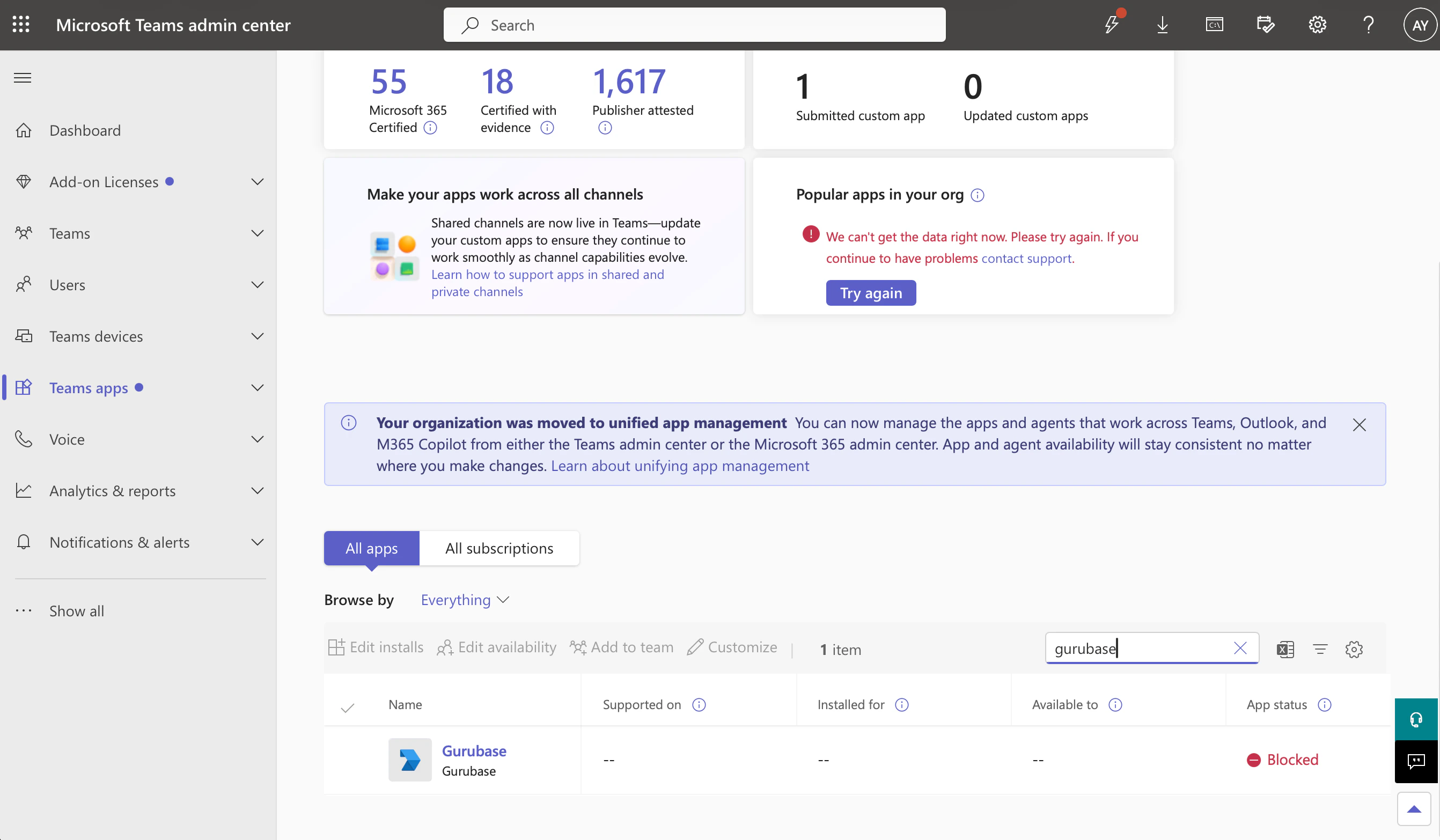Expand the Teams nav section
This screenshot has height=840, width=1440.
[258, 233]
